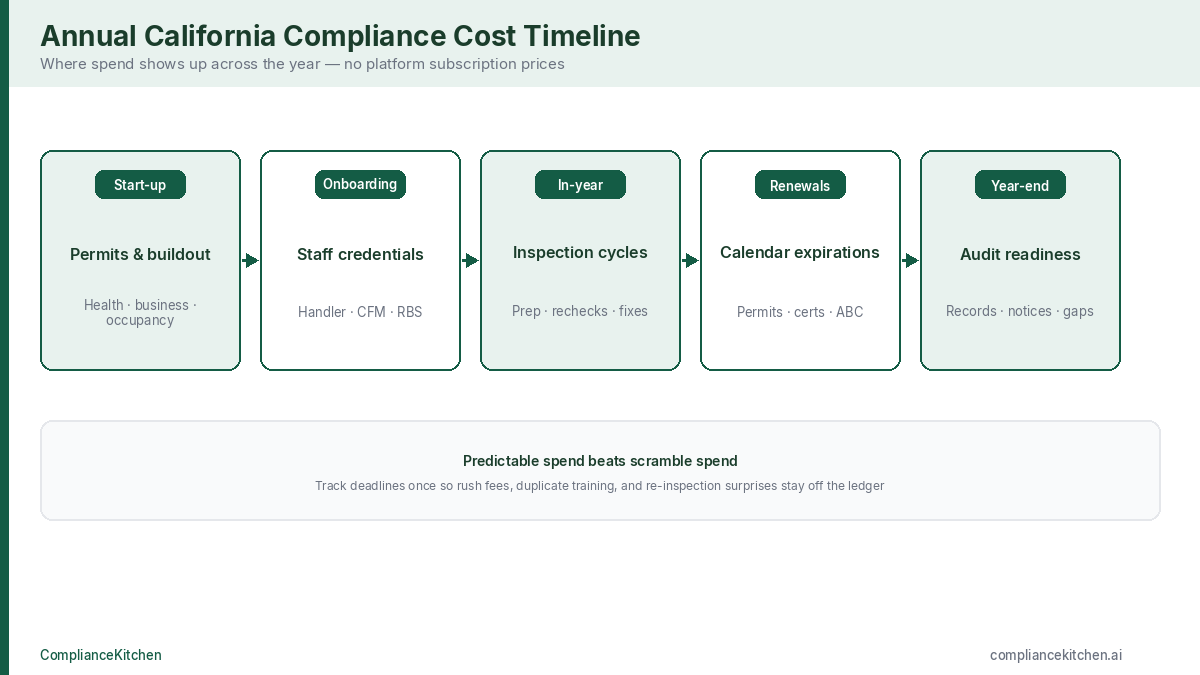Click the Track deadlines once callout sentence
Viewport: 1200px width, 675px height.
click(x=600, y=486)
